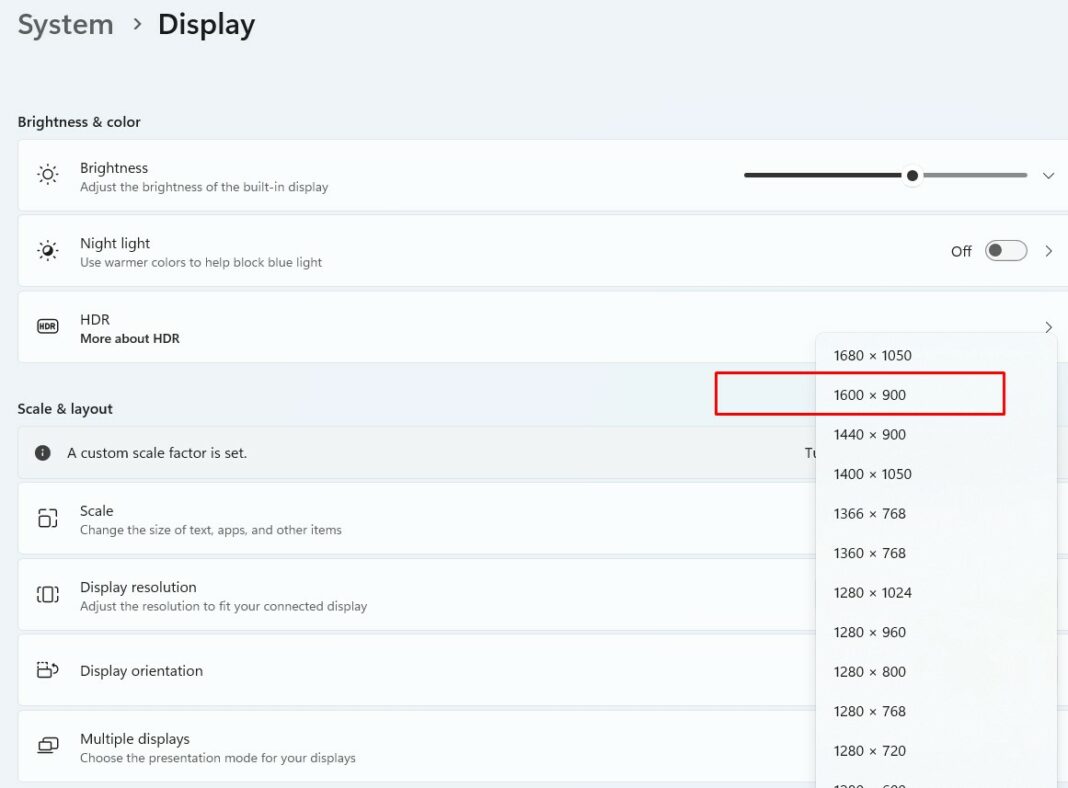The height and width of the screenshot is (788, 1068).
Task: Select the 1280 × 1024 resolution
Action: 873,592
